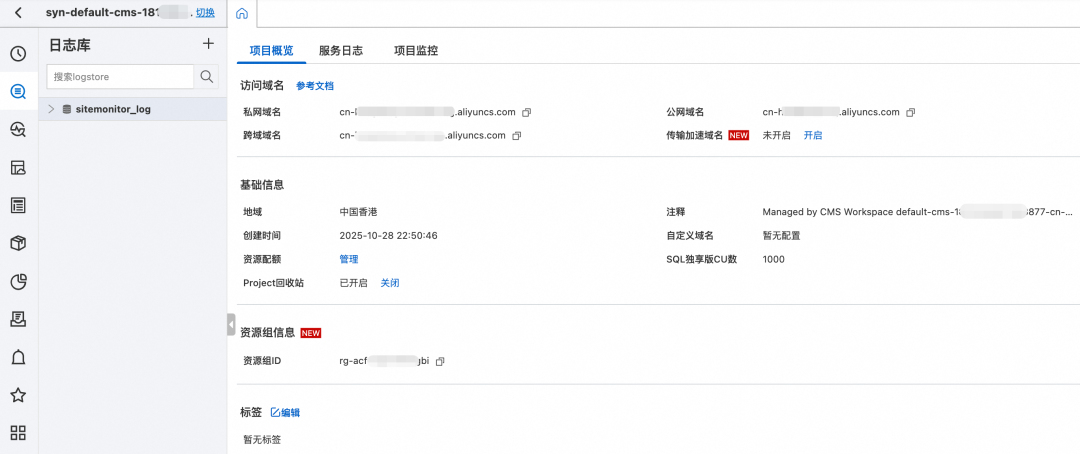Click the 日志库 panel heading

click(x=70, y=45)
